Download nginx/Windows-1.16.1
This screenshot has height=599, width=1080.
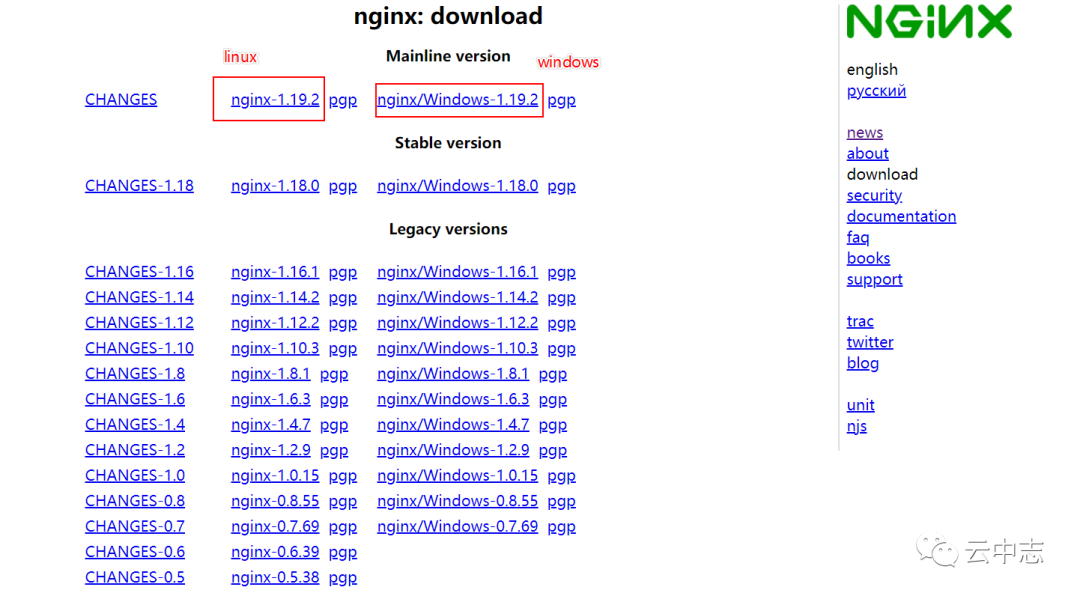[x=457, y=272]
